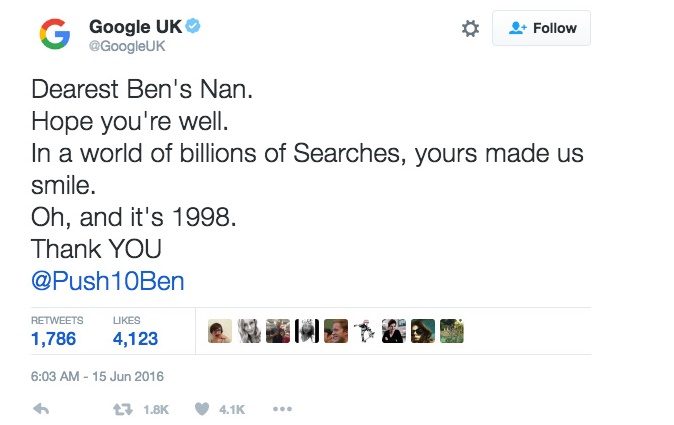View the 1,786 retweets list
The width and height of the screenshot is (674, 425).
[x=53, y=339]
